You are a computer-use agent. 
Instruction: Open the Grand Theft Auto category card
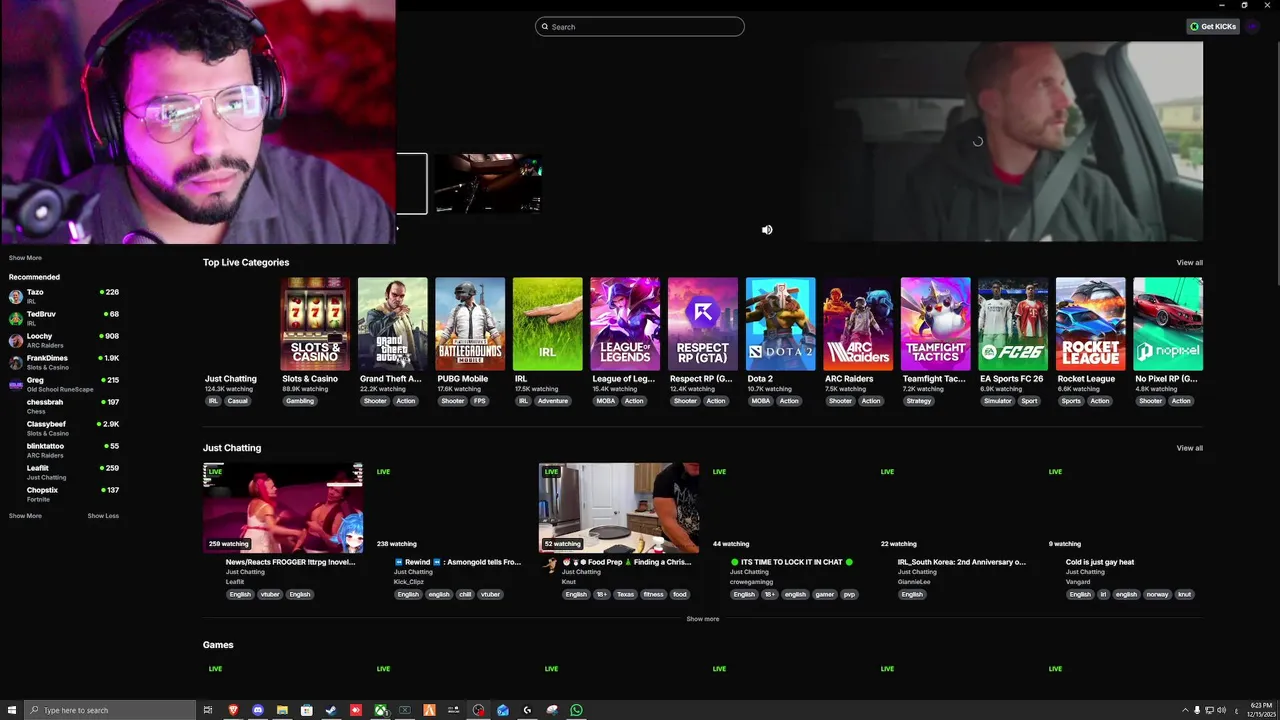pos(393,324)
